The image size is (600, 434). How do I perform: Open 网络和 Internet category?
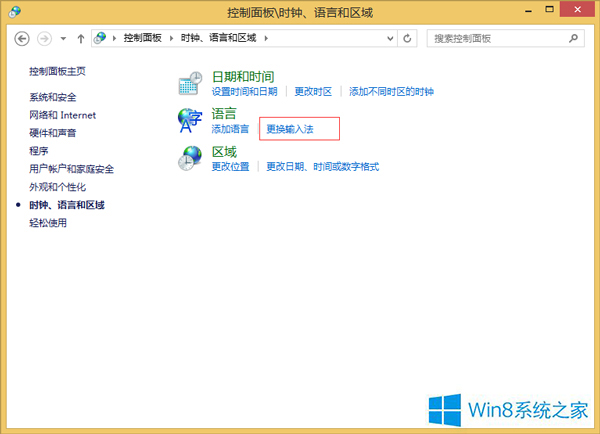click(62, 115)
